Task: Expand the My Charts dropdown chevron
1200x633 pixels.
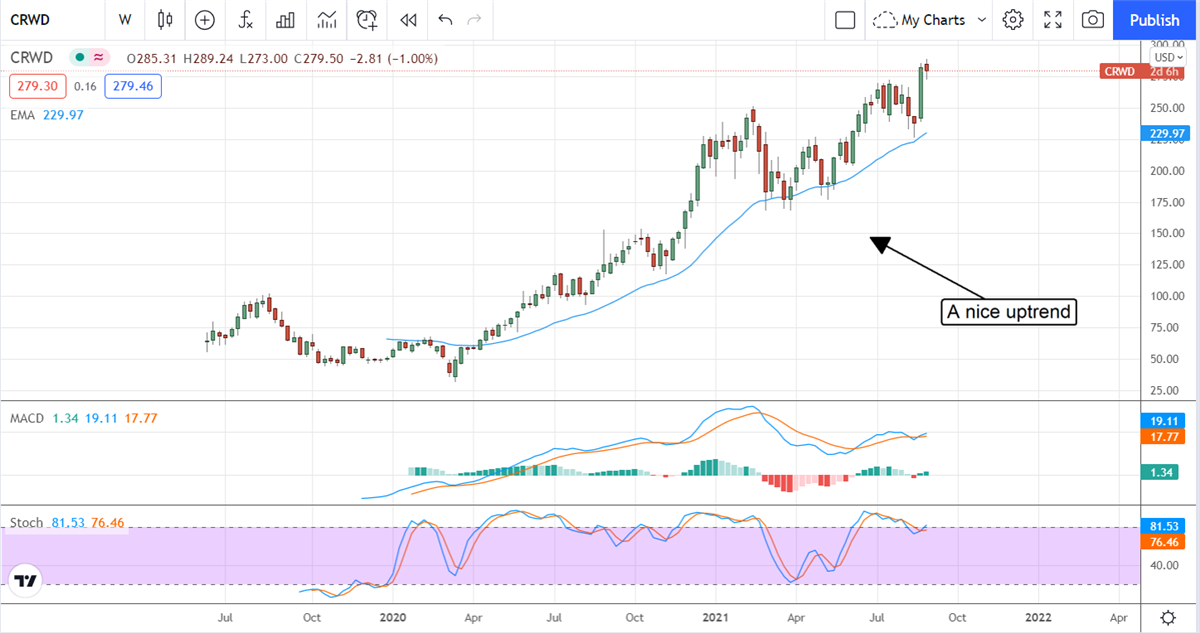Action: pyautogui.click(x=981, y=19)
